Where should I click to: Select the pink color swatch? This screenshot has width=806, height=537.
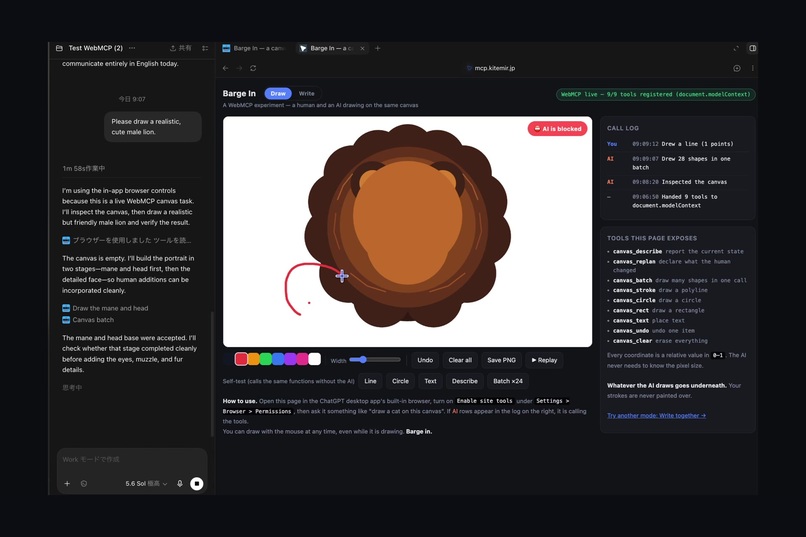pyautogui.click(x=302, y=359)
